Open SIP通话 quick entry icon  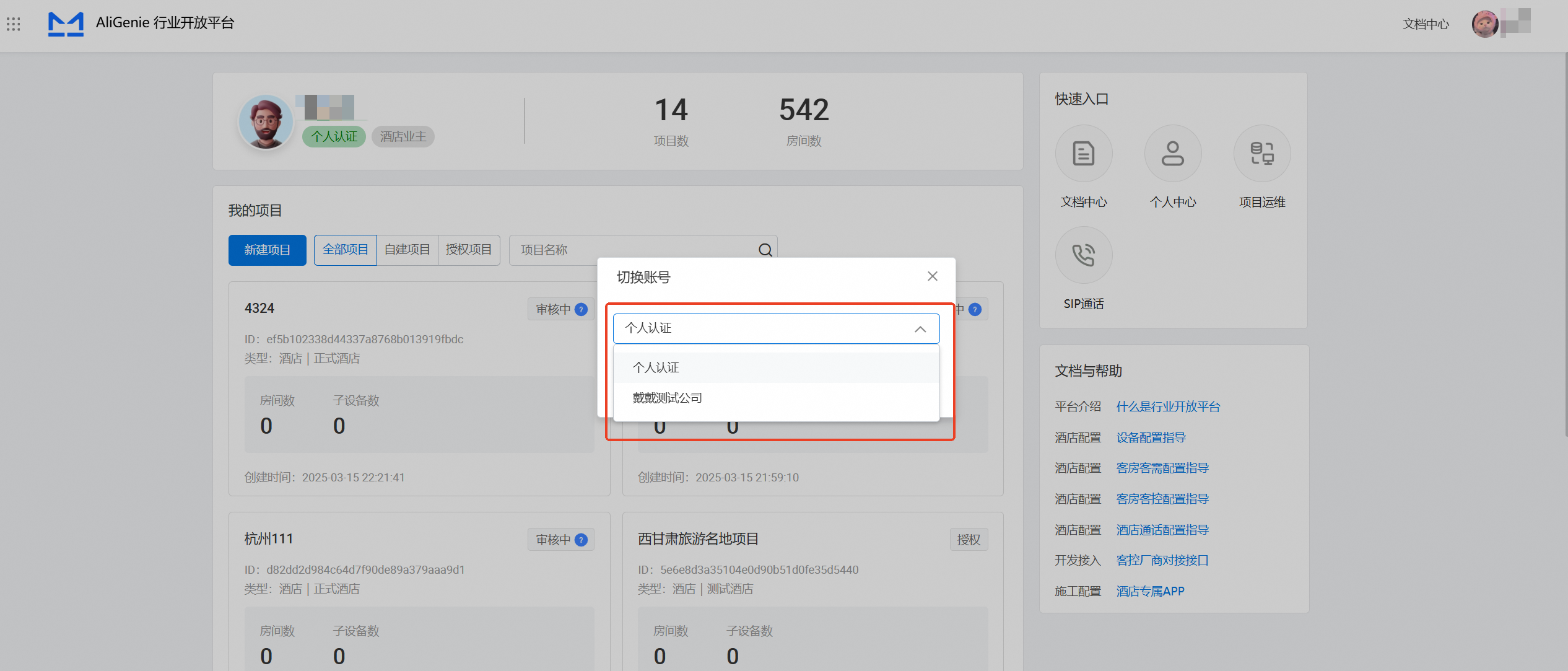[1084, 255]
